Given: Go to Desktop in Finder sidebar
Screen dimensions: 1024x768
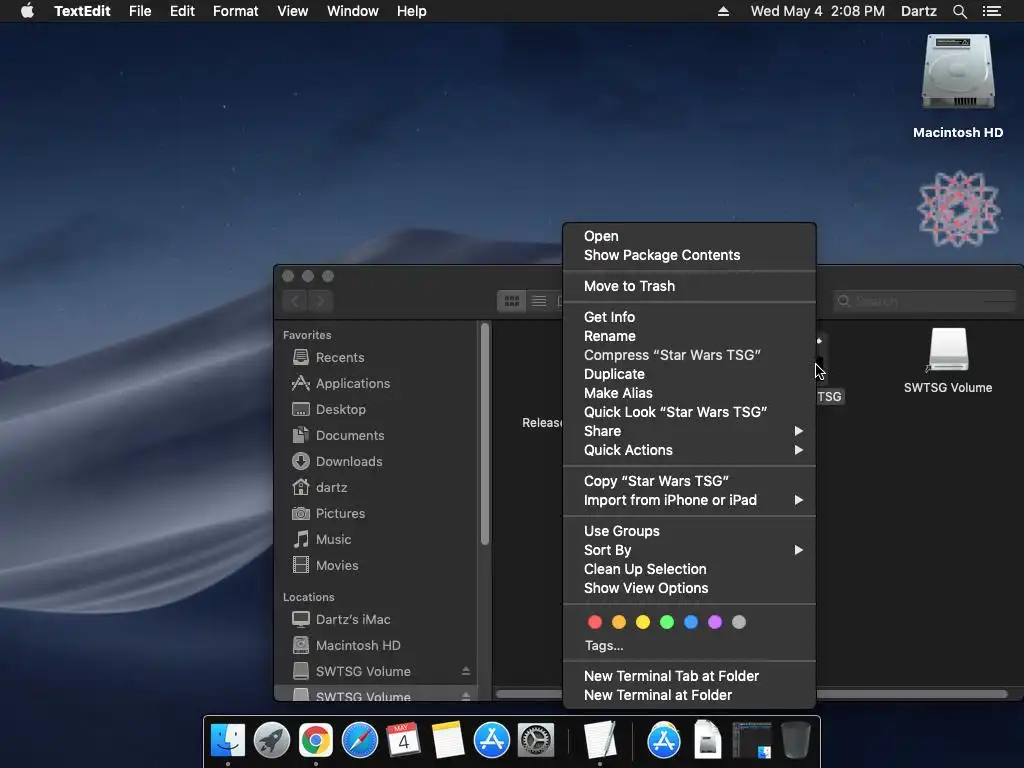Looking at the screenshot, I should (340, 409).
